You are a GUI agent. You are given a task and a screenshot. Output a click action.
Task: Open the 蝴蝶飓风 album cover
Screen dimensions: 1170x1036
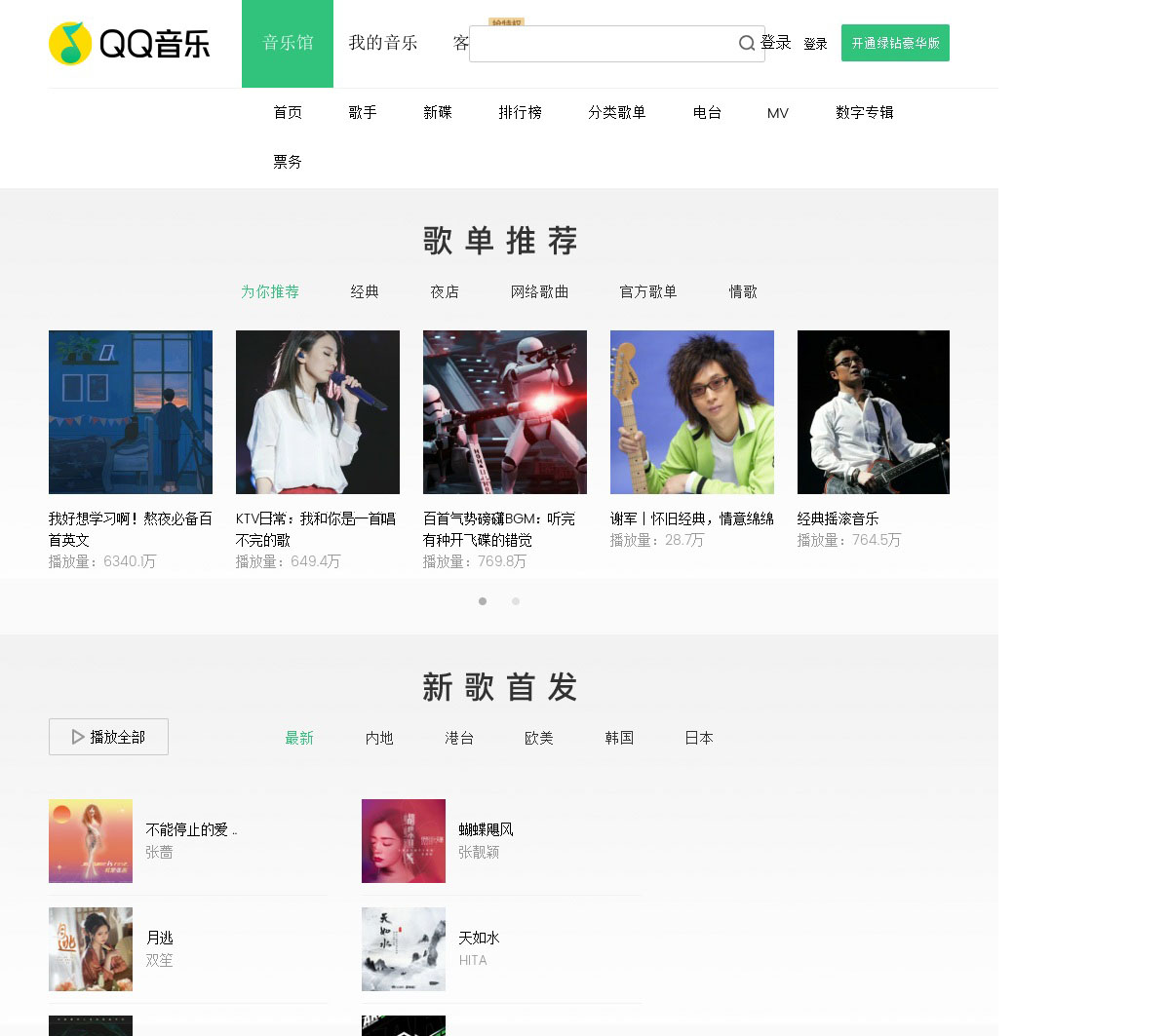point(404,841)
